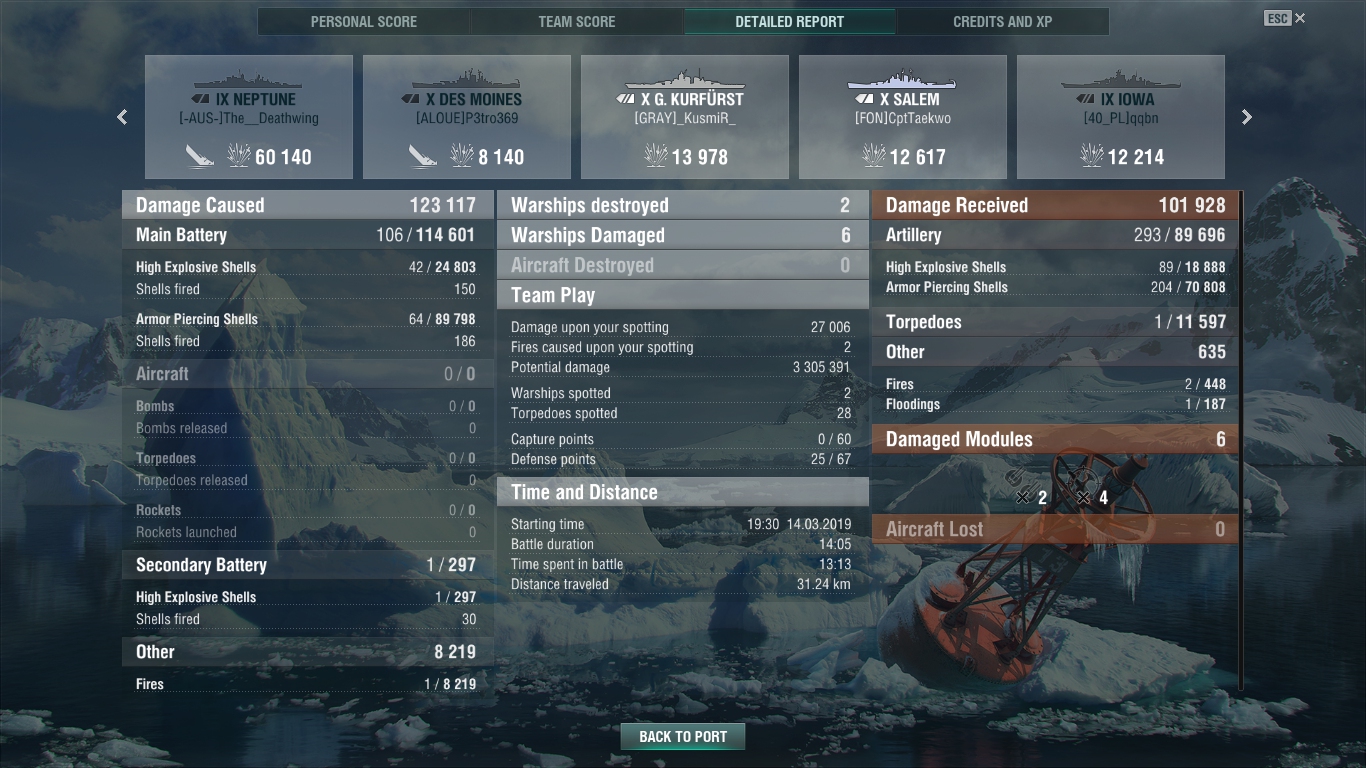The height and width of the screenshot is (768, 1366).
Task: Switch to the Personal Score tab
Action: tap(364, 21)
